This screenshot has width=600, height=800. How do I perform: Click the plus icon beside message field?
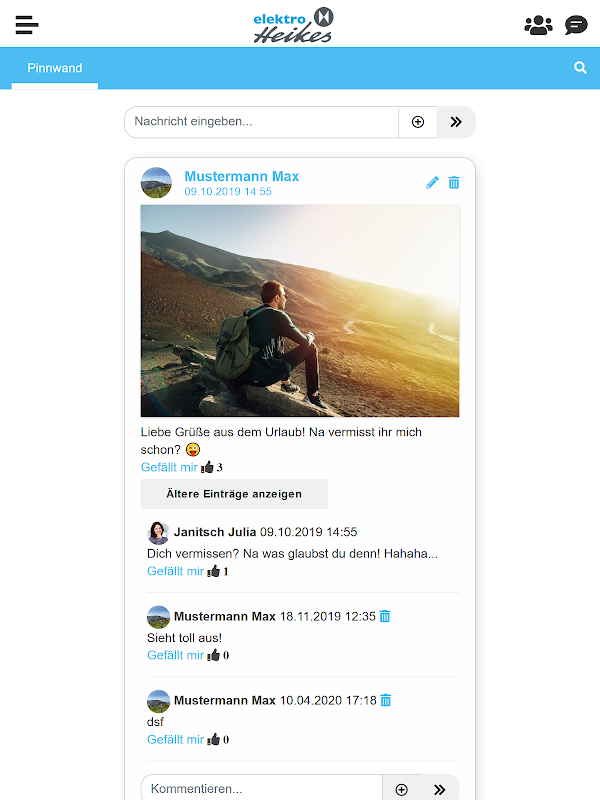pyautogui.click(x=418, y=122)
